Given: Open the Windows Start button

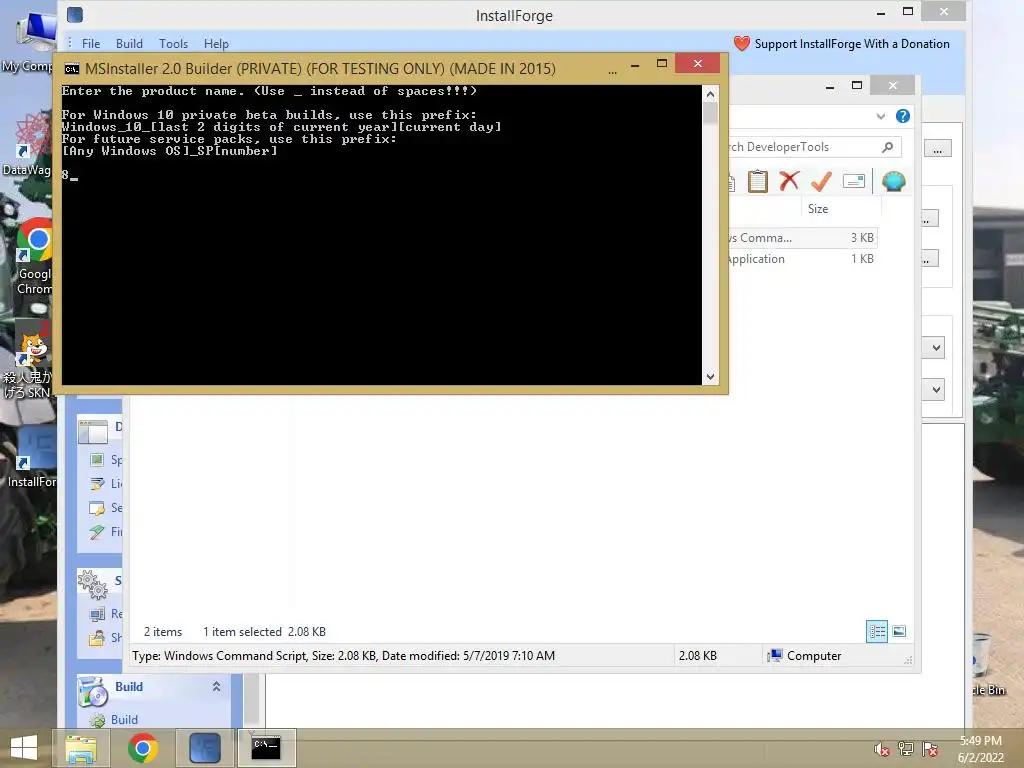Looking at the screenshot, I should coord(24,748).
